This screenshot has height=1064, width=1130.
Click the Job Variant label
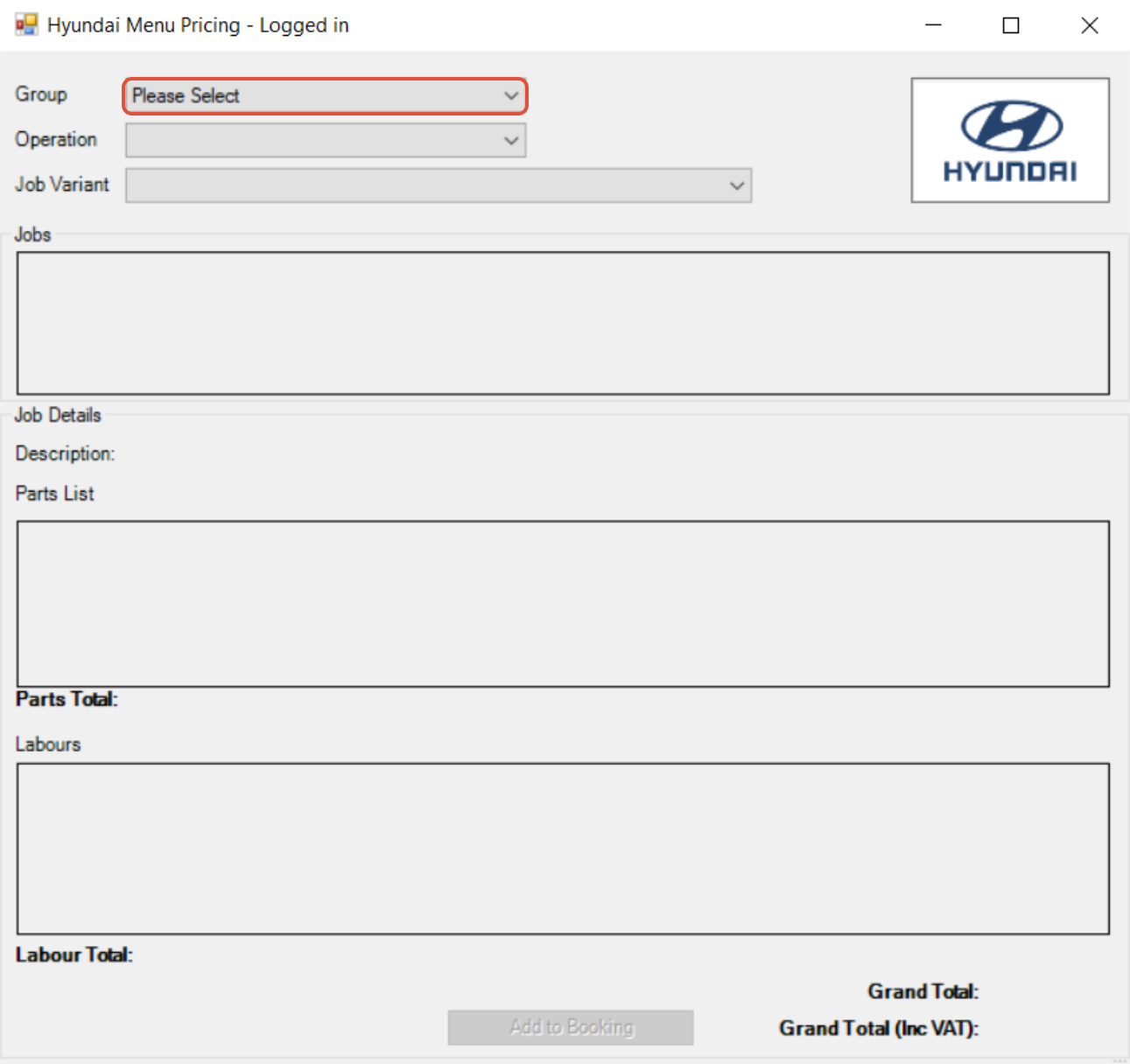pyautogui.click(x=62, y=185)
